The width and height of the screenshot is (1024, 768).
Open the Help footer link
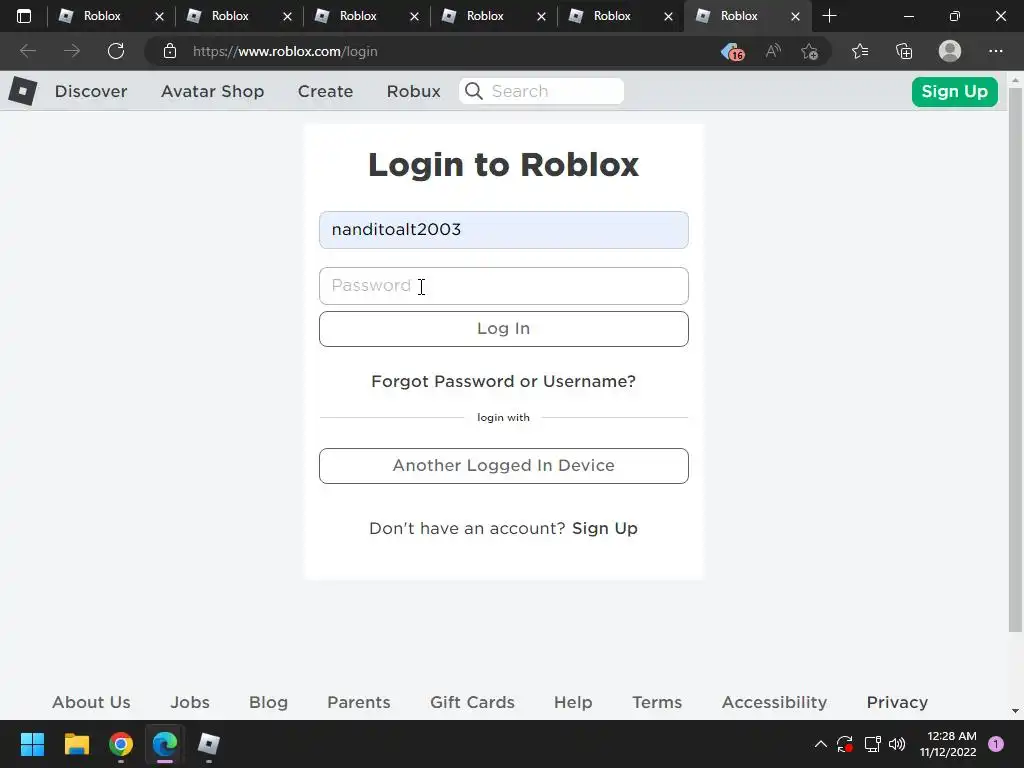tap(573, 702)
